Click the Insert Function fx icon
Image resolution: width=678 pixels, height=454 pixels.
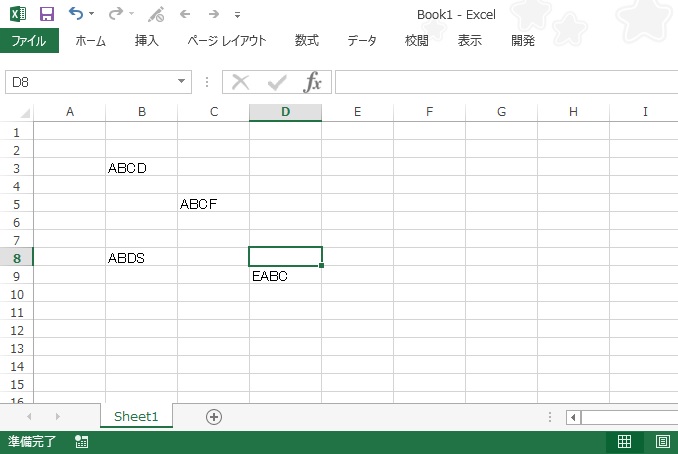coord(313,82)
